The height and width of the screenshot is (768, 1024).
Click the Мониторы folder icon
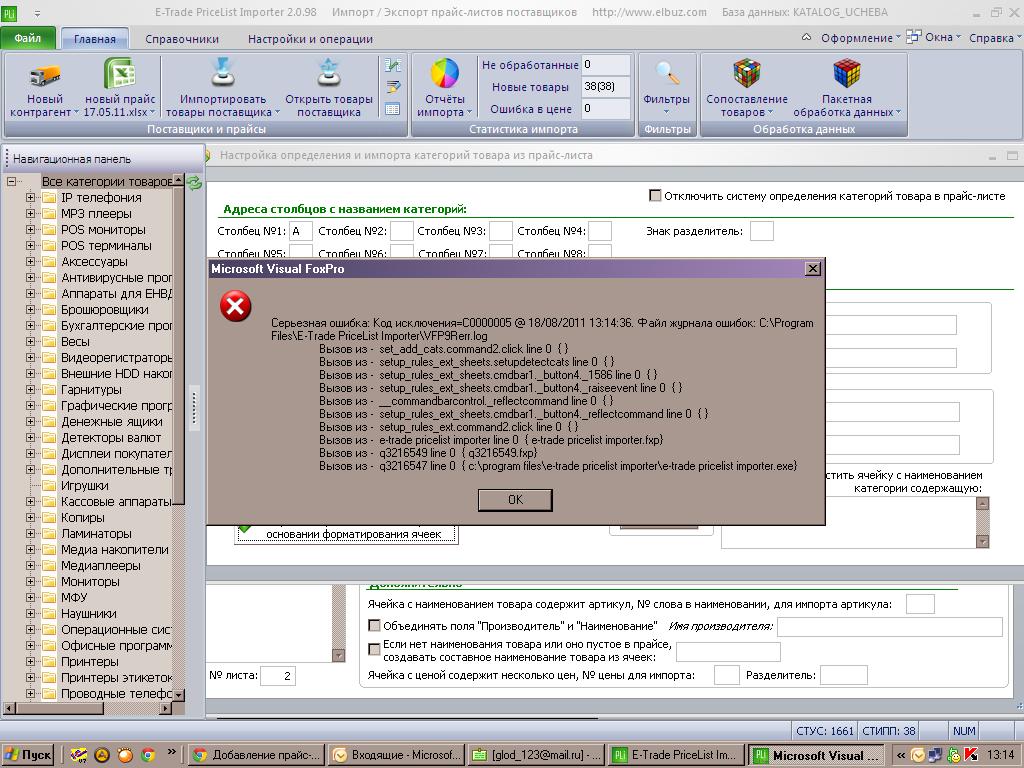49,581
